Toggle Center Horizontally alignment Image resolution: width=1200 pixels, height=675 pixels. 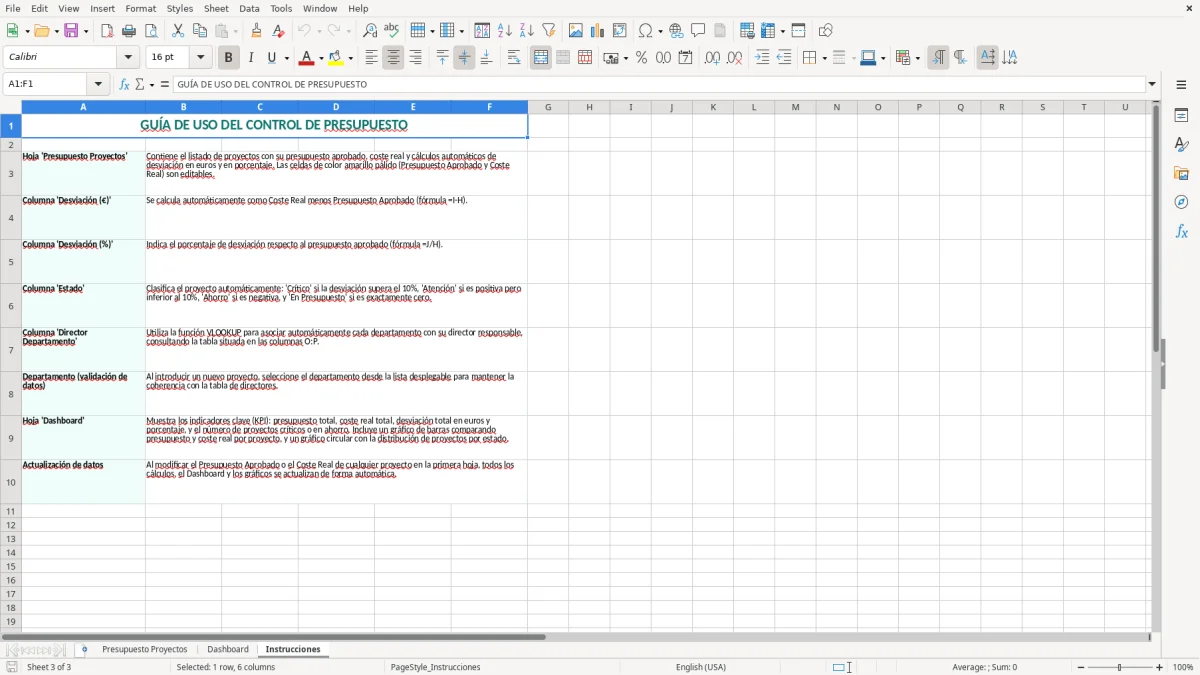(x=393, y=58)
